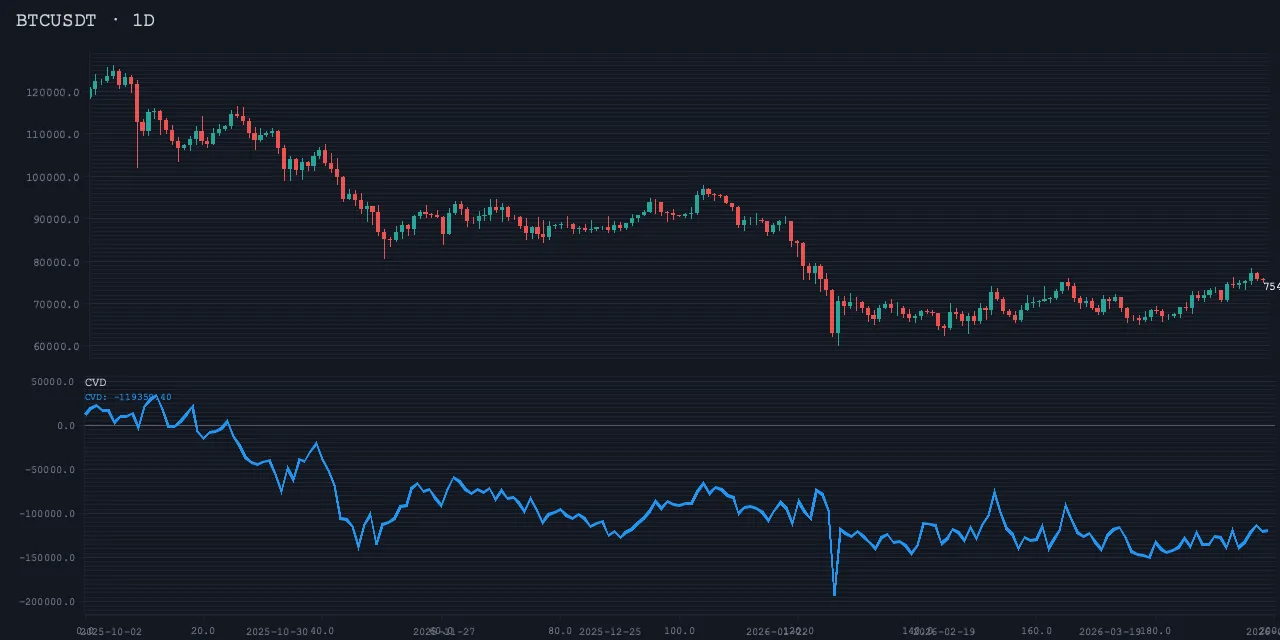
Task: Click the 100000.0 price axis label
Action: 53,178
